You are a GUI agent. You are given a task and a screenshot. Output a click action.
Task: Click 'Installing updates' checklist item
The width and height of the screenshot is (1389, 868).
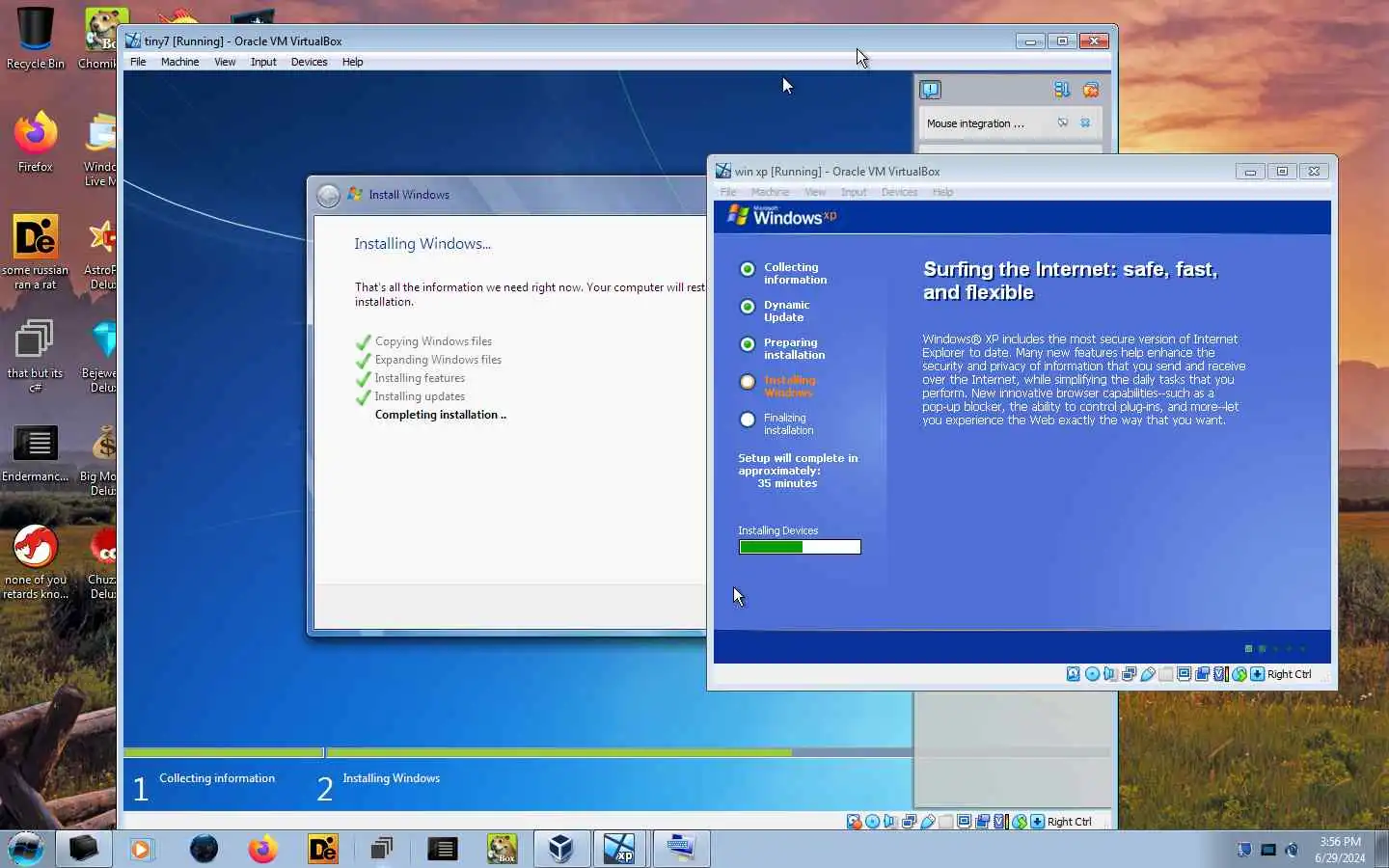[420, 396]
